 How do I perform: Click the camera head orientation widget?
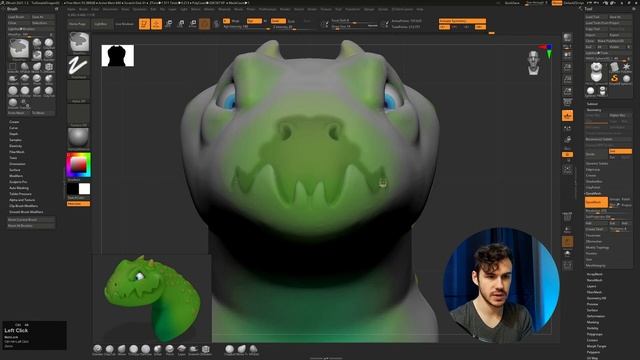[x=533, y=63]
